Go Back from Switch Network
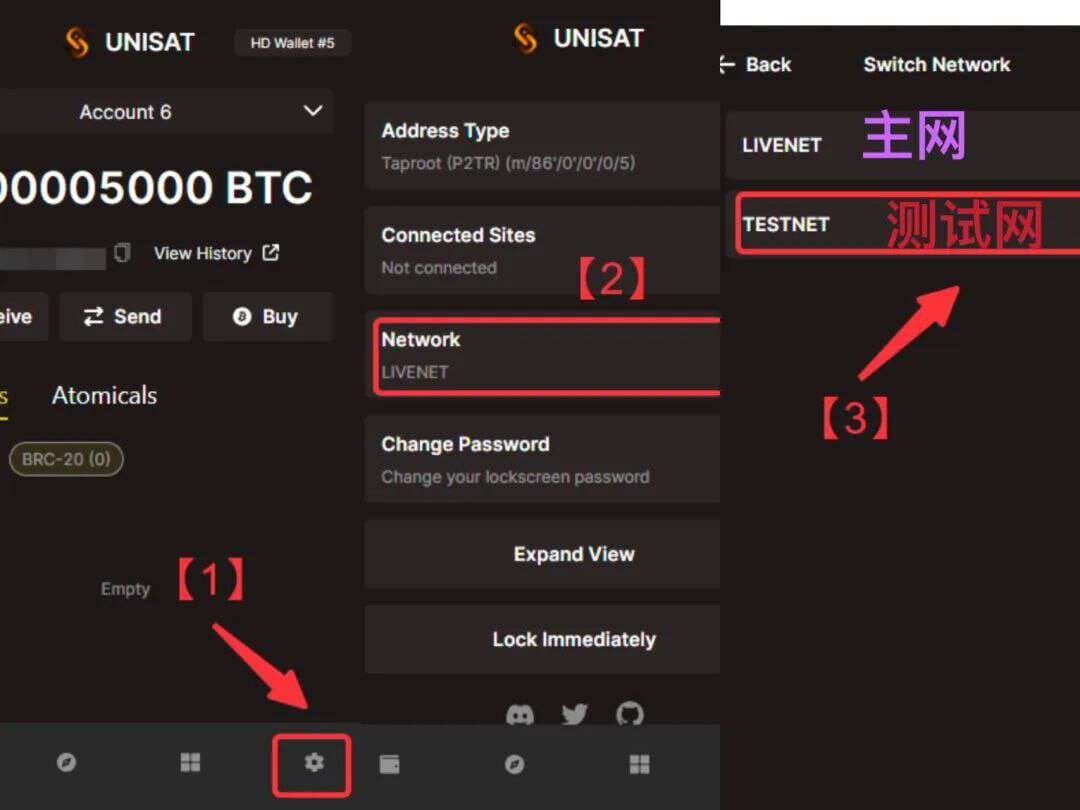 (756, 65)
